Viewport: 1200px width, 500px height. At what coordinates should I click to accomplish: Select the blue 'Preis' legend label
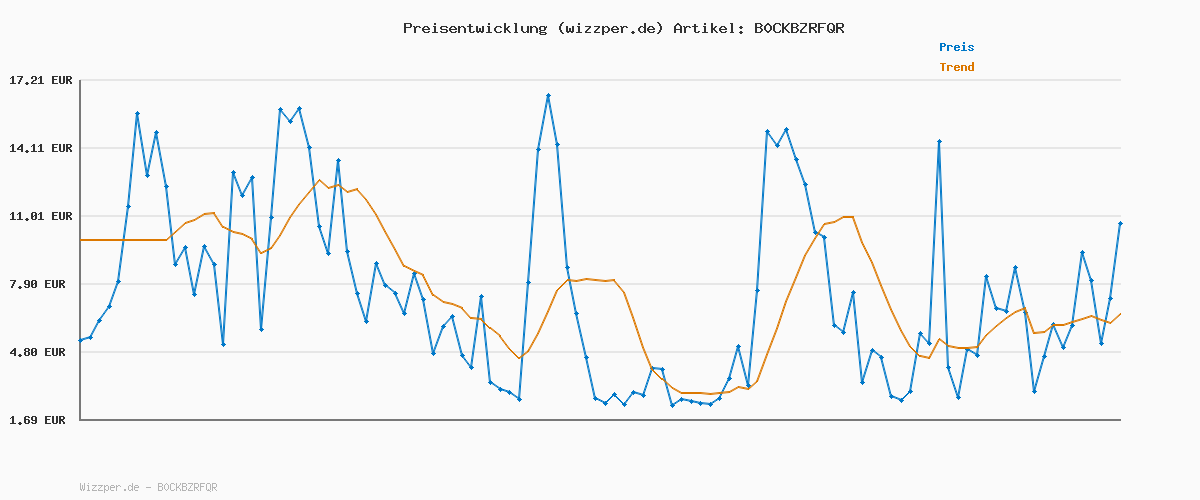(x=956, y=47)
